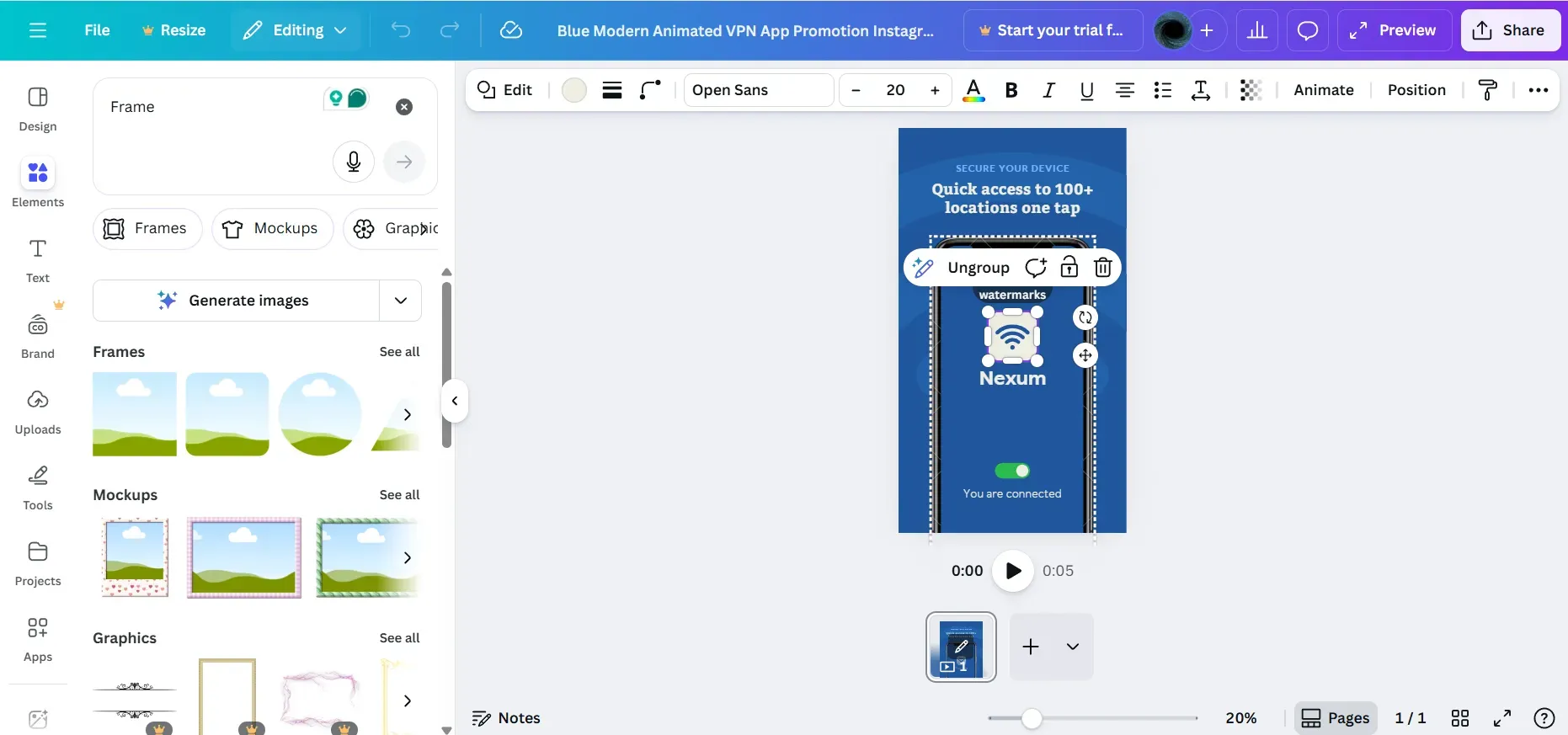Start voice search with microphone

pyautogui.click(x=354, y=161)
